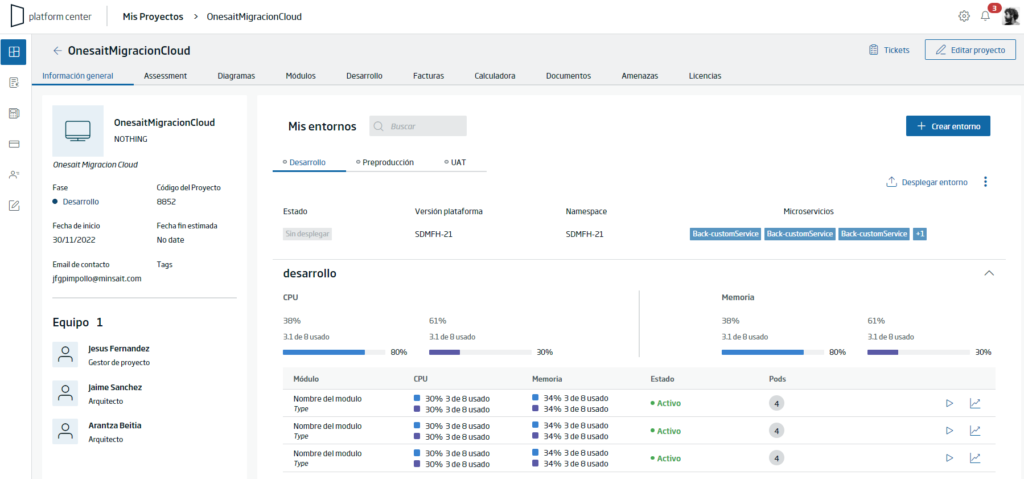Click the back arrow beside OnesaitMigracionCloud
Screen dimensions: 1024x479
[x=57, y=50]
